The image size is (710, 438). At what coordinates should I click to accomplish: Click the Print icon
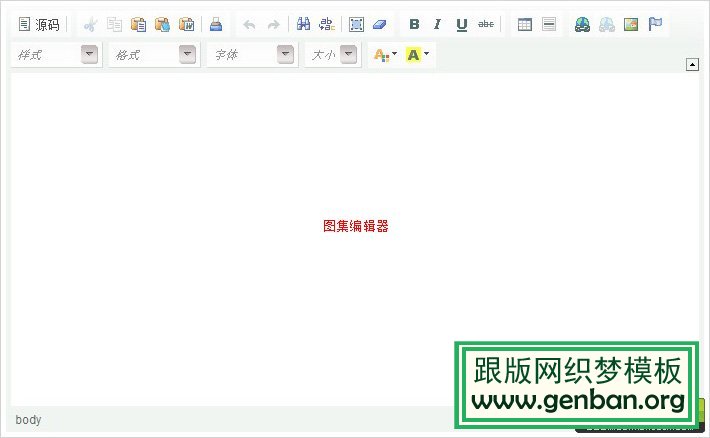pos(216,24)
